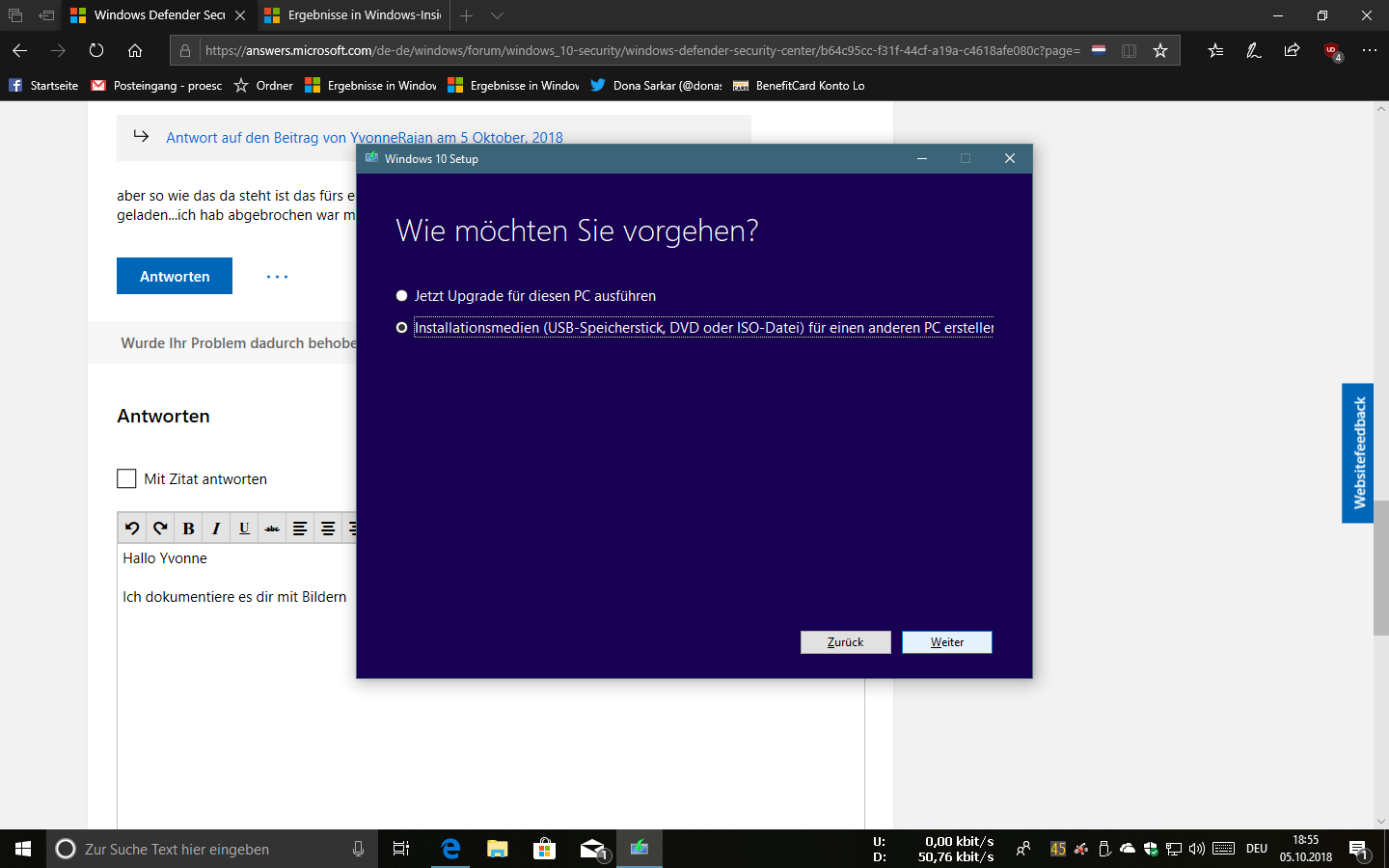Image resolution: width=1389 pixels, height=868 pixels.
Task: Open 'Tabs you've set aside' icon in Edge
Action: point(15,15)
